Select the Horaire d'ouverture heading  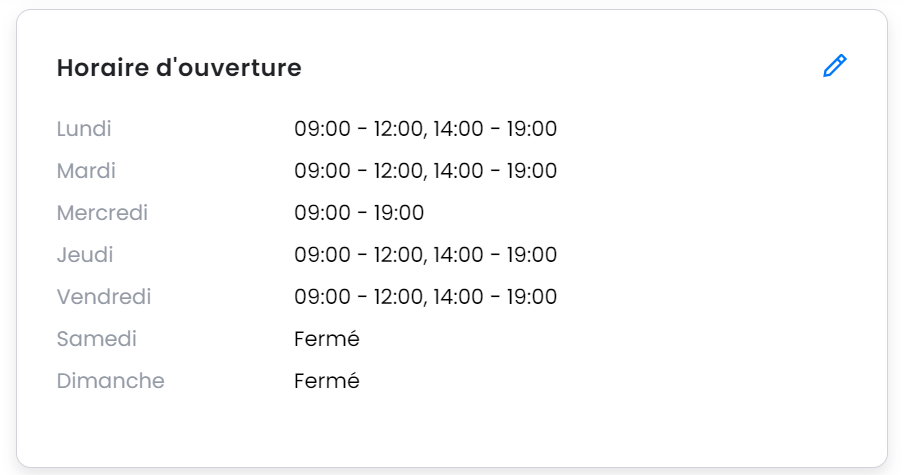pos(179,67)
